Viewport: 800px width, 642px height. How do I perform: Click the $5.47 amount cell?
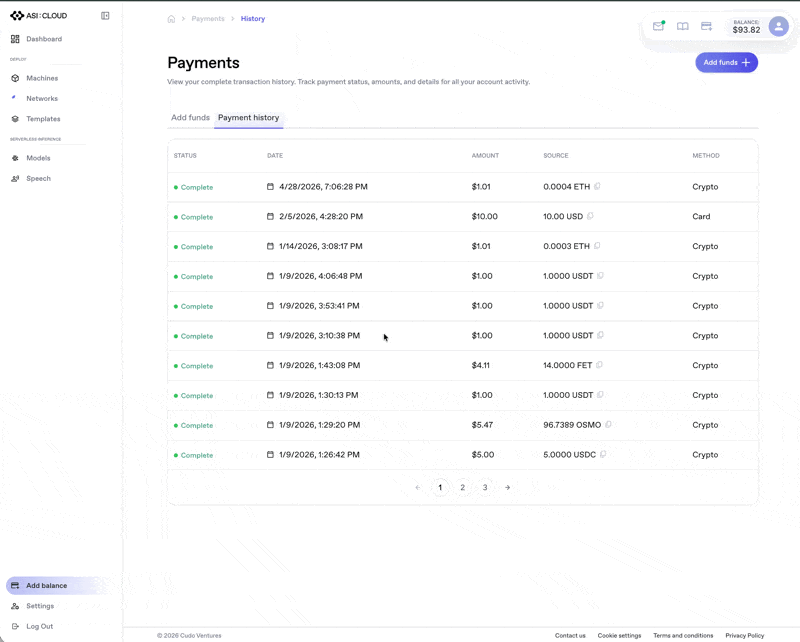tap(482, 425)
